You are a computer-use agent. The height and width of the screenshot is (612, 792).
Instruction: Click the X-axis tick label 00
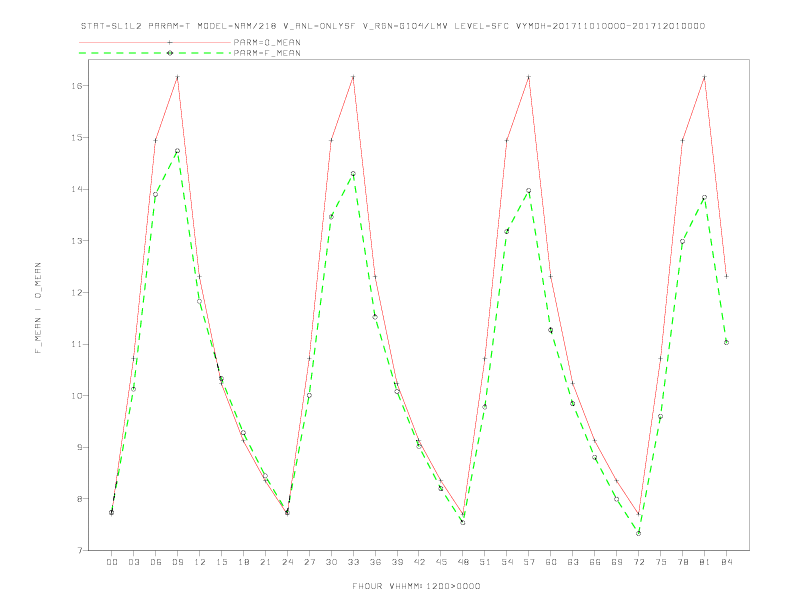[112, 562]
